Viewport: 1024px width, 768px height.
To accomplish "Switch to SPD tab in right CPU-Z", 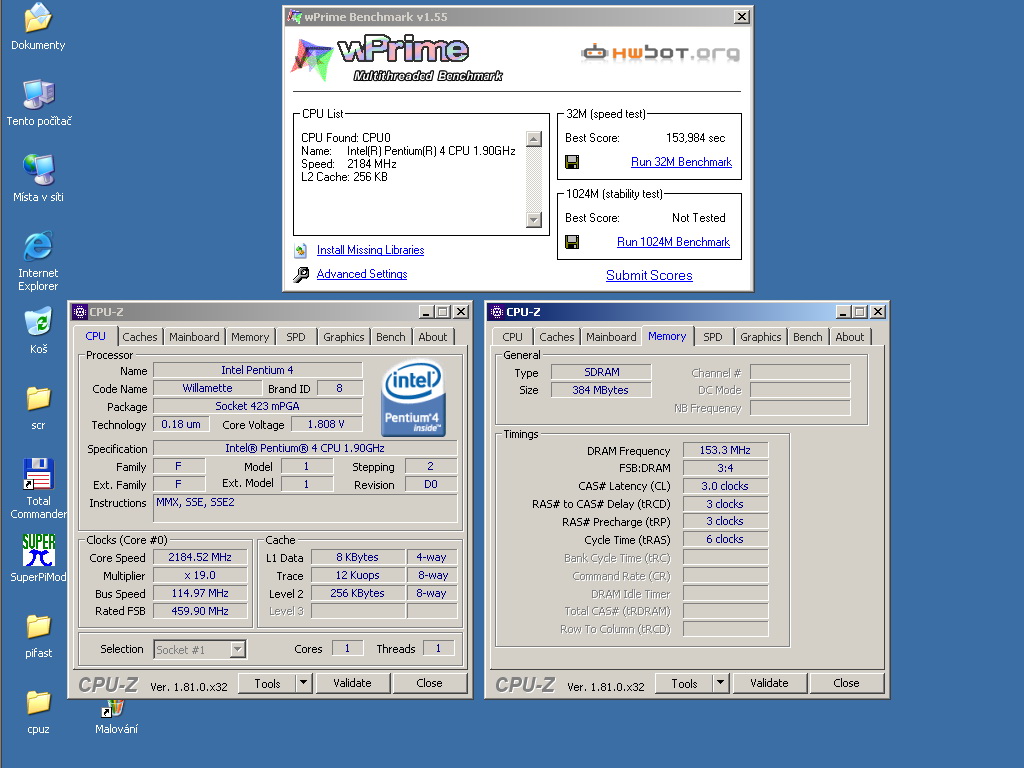I will 712,337.
